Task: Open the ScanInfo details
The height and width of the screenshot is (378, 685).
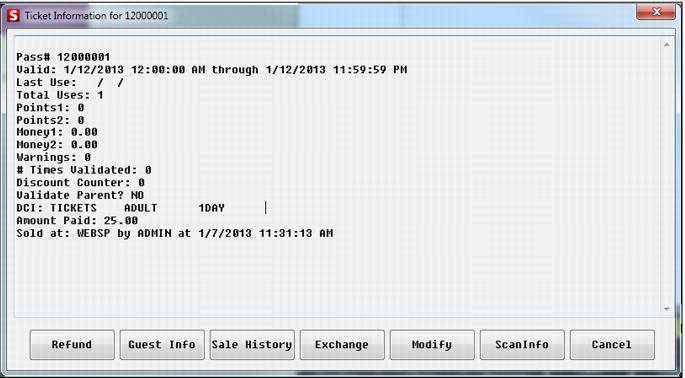Action: 522,344
